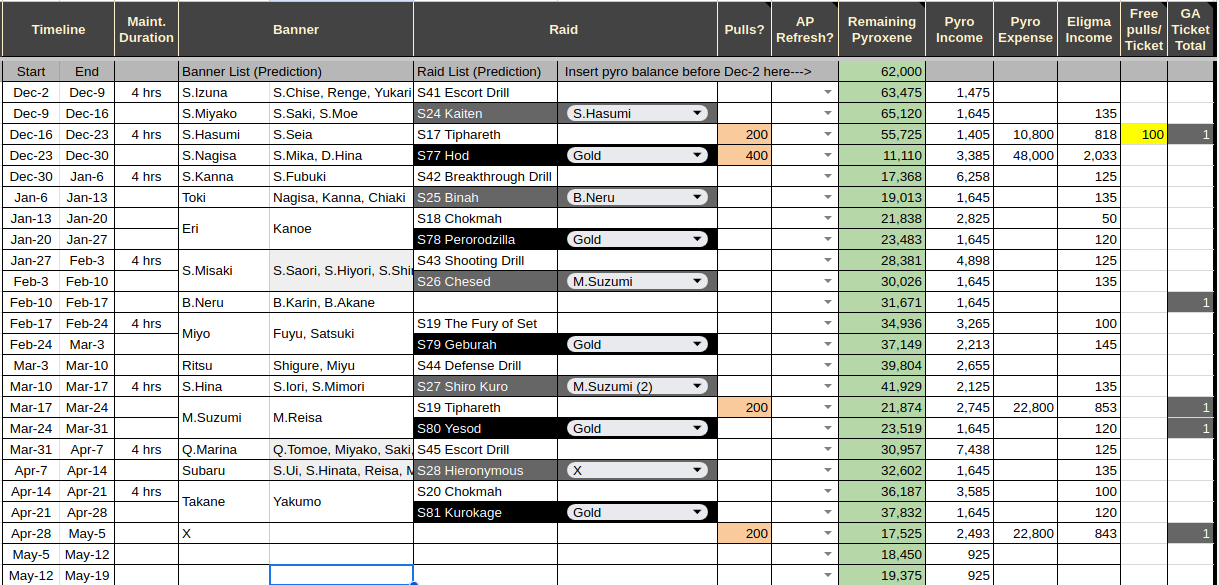Open the S.Hasumi dropdown in S24 Kaiten row
Screen dimensions: 1219x585
(x=637, y=113)
